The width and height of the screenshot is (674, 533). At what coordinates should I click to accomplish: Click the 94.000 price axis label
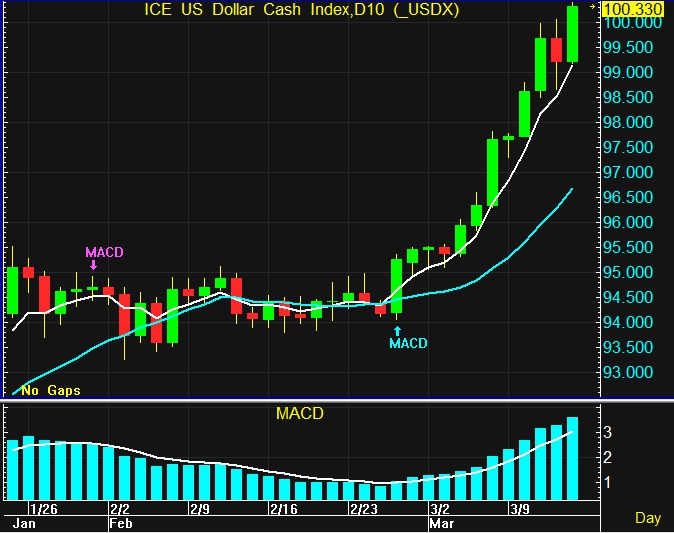628,322
